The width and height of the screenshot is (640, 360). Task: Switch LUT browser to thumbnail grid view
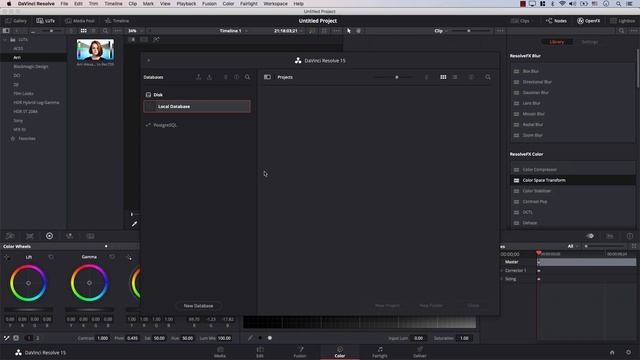(x=83, y=31)
